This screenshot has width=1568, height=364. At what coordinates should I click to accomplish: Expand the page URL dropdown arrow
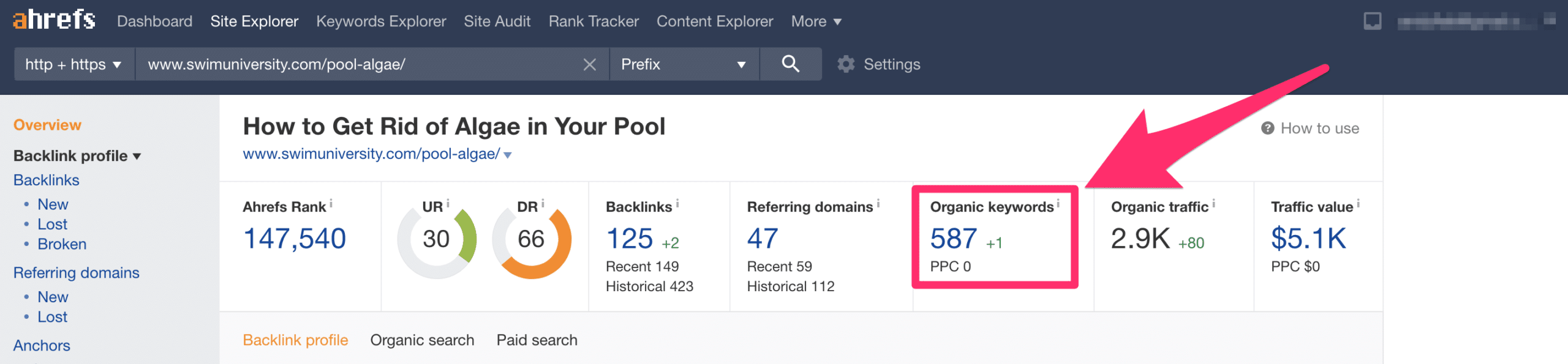pyautogui.click(x=508, y=155)
